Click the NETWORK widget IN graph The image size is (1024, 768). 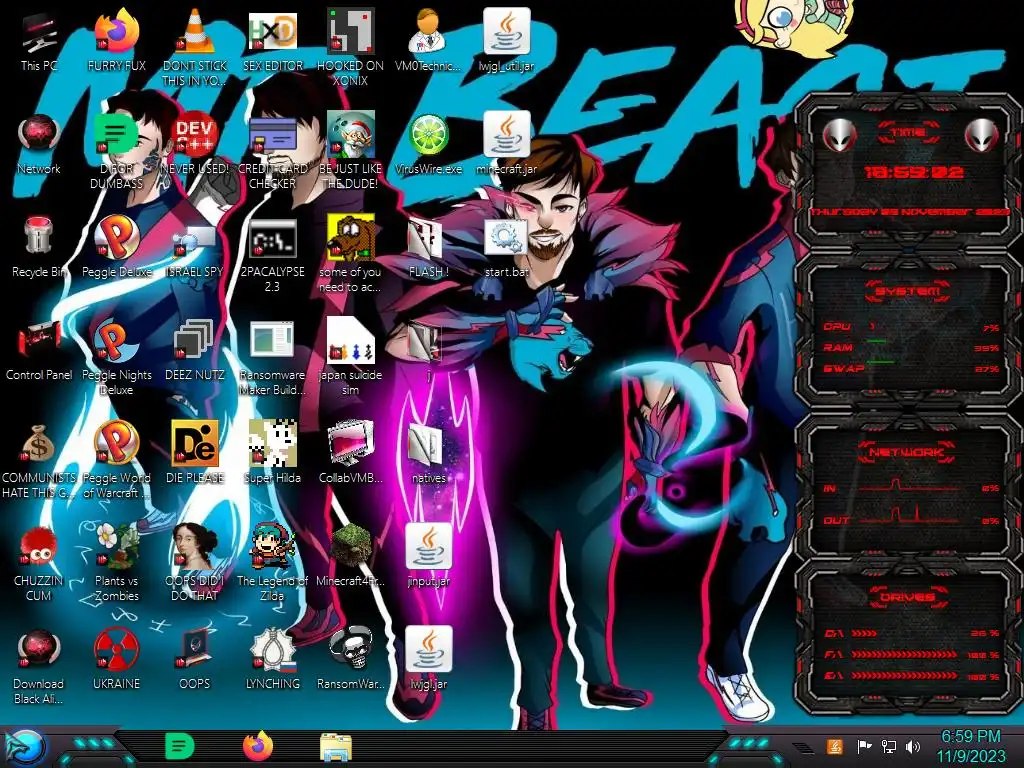point(909,485)
